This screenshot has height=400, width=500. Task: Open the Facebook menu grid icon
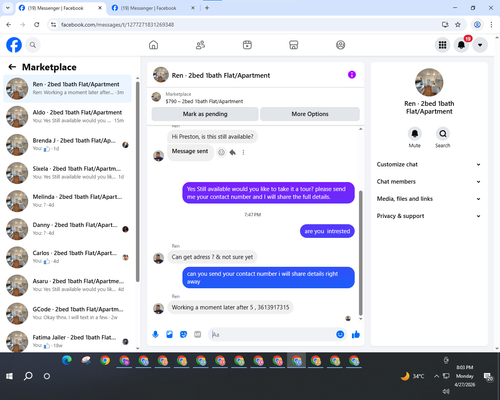click(442, 45)
